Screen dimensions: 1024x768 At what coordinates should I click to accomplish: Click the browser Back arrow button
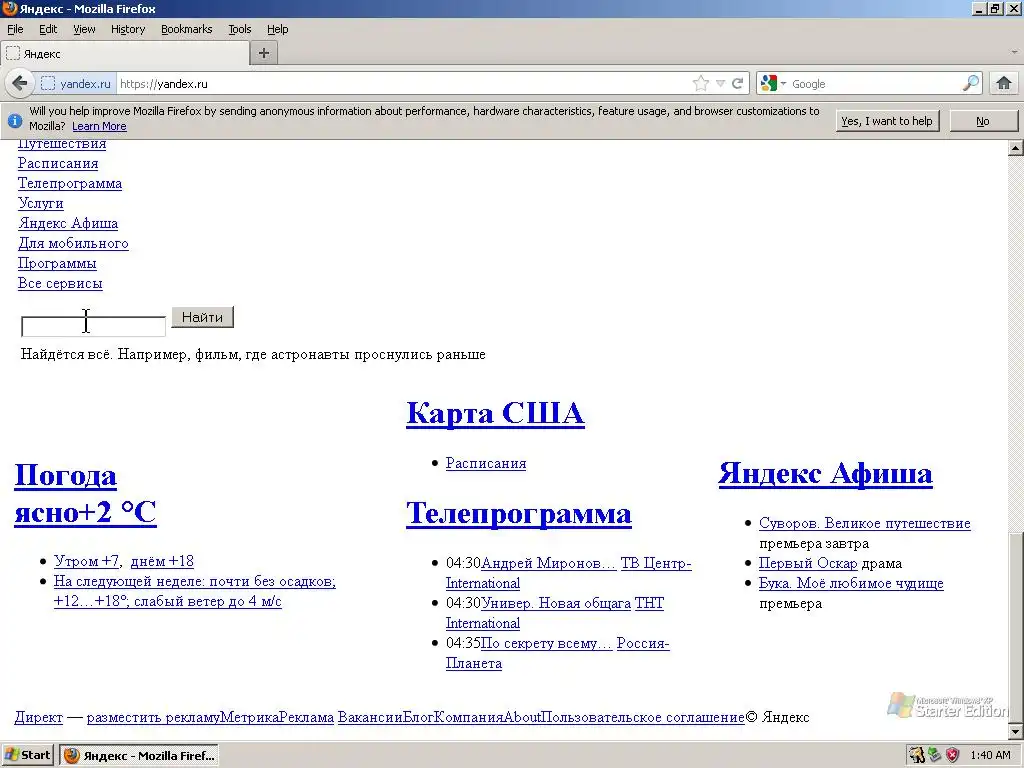tap(20, 84)
